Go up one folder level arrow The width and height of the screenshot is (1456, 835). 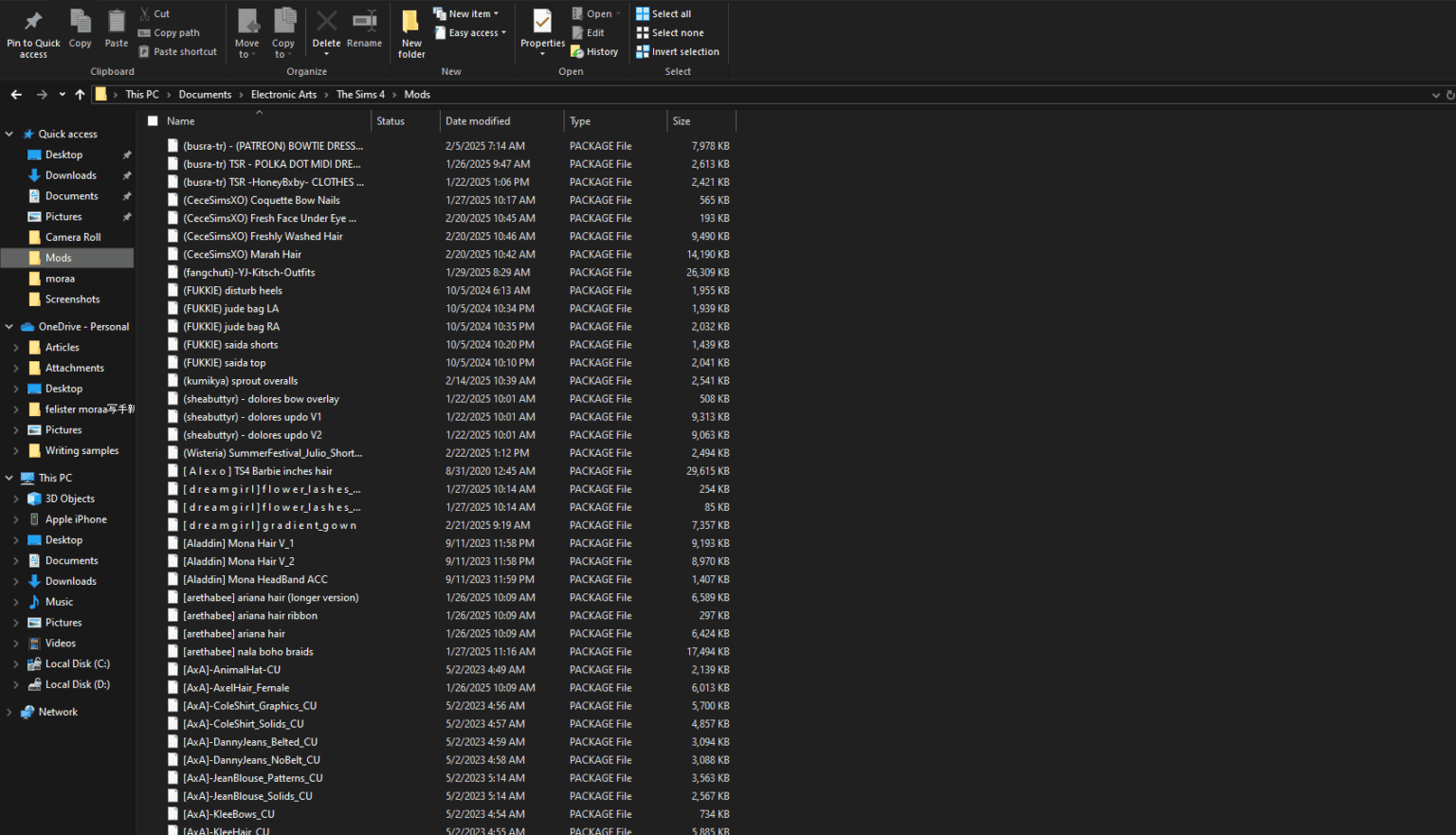(x=80, y=95)
